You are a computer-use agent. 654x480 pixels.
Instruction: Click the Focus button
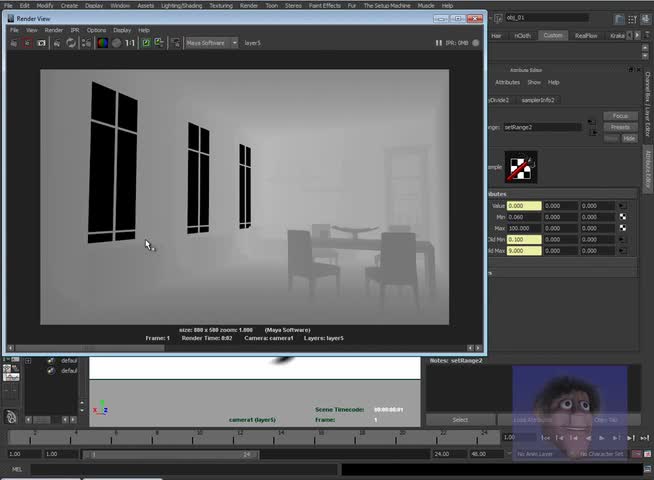pyautogui.click(x=620, y=116)
